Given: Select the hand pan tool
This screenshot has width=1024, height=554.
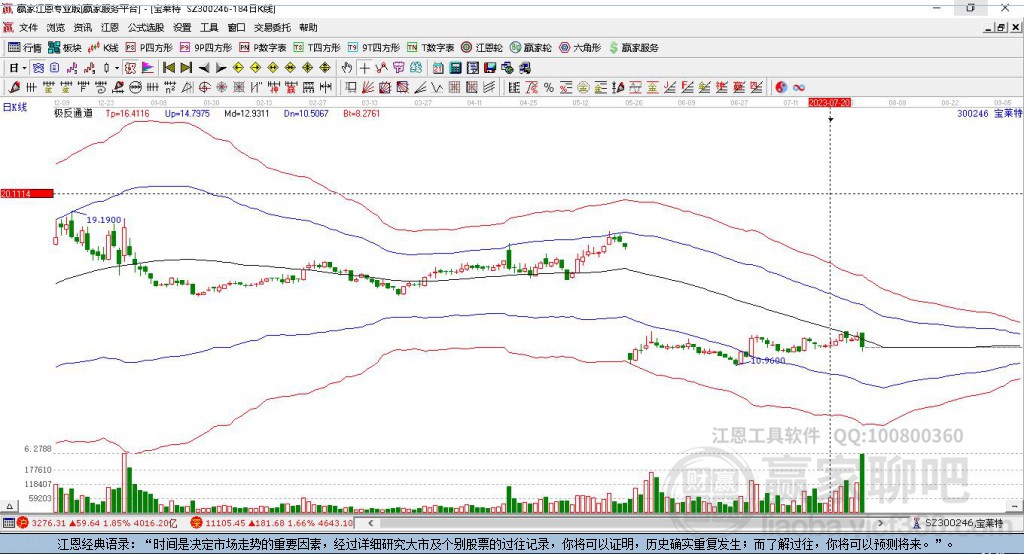Looking at the screenshot, I should click(347, 67).
